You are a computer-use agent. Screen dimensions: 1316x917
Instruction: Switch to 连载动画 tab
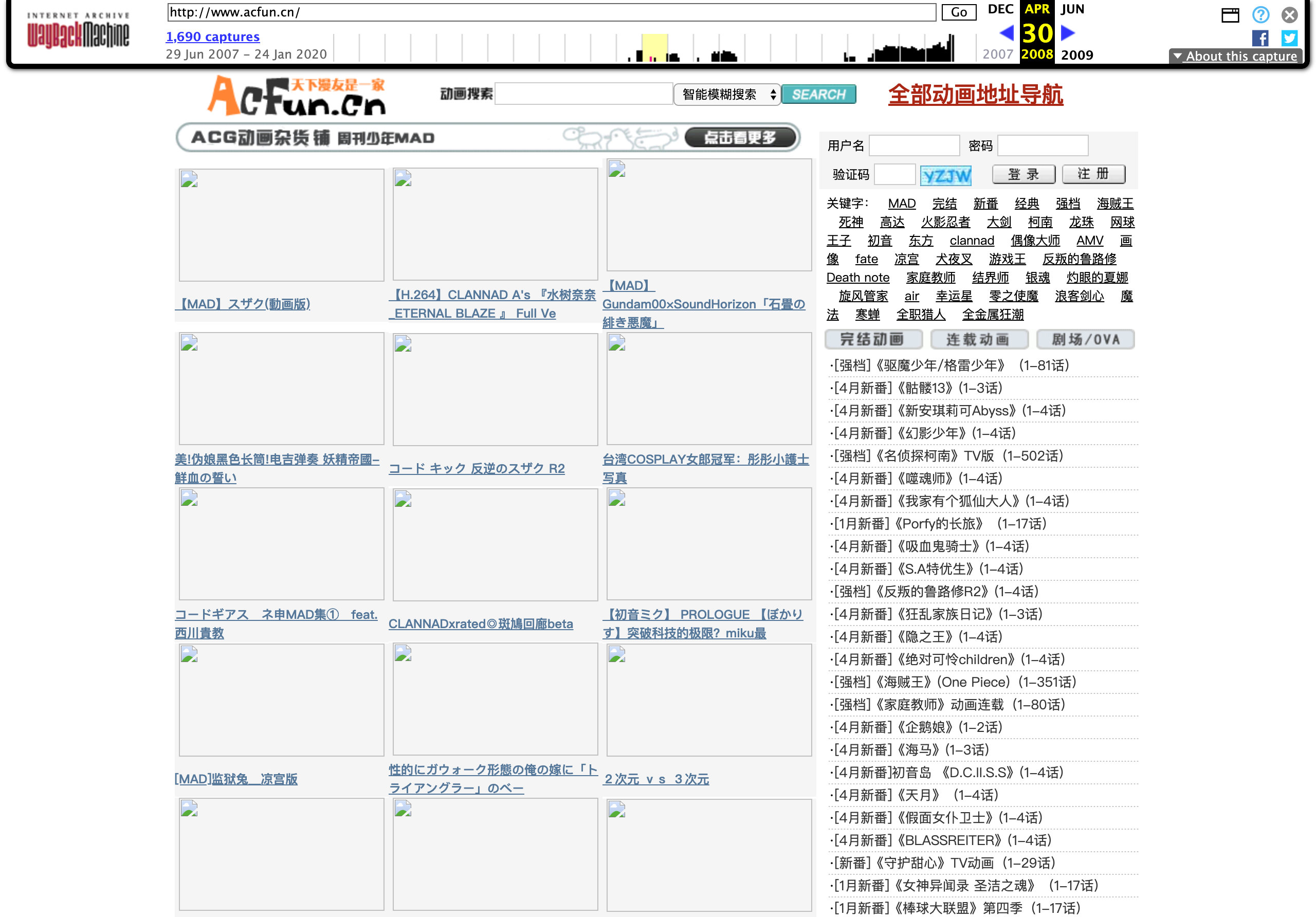pyautogui.click(x=979, y=339)
